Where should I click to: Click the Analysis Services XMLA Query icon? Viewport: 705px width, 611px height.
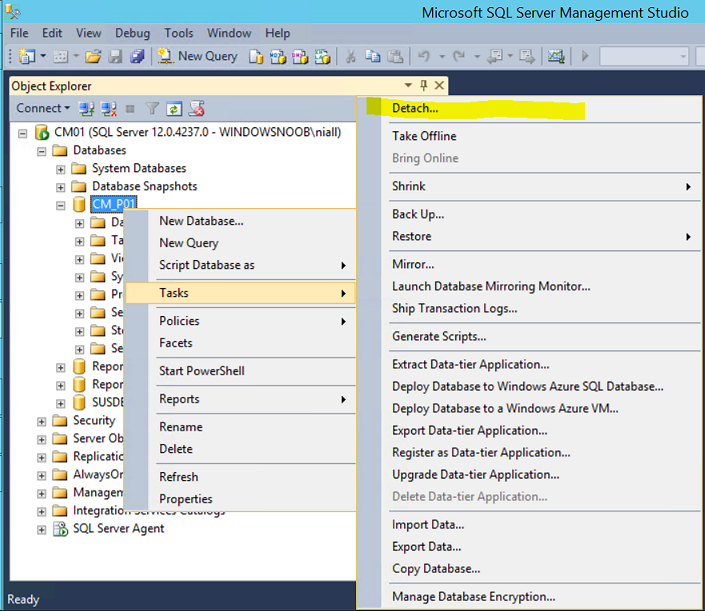click(x=322, y=57)
